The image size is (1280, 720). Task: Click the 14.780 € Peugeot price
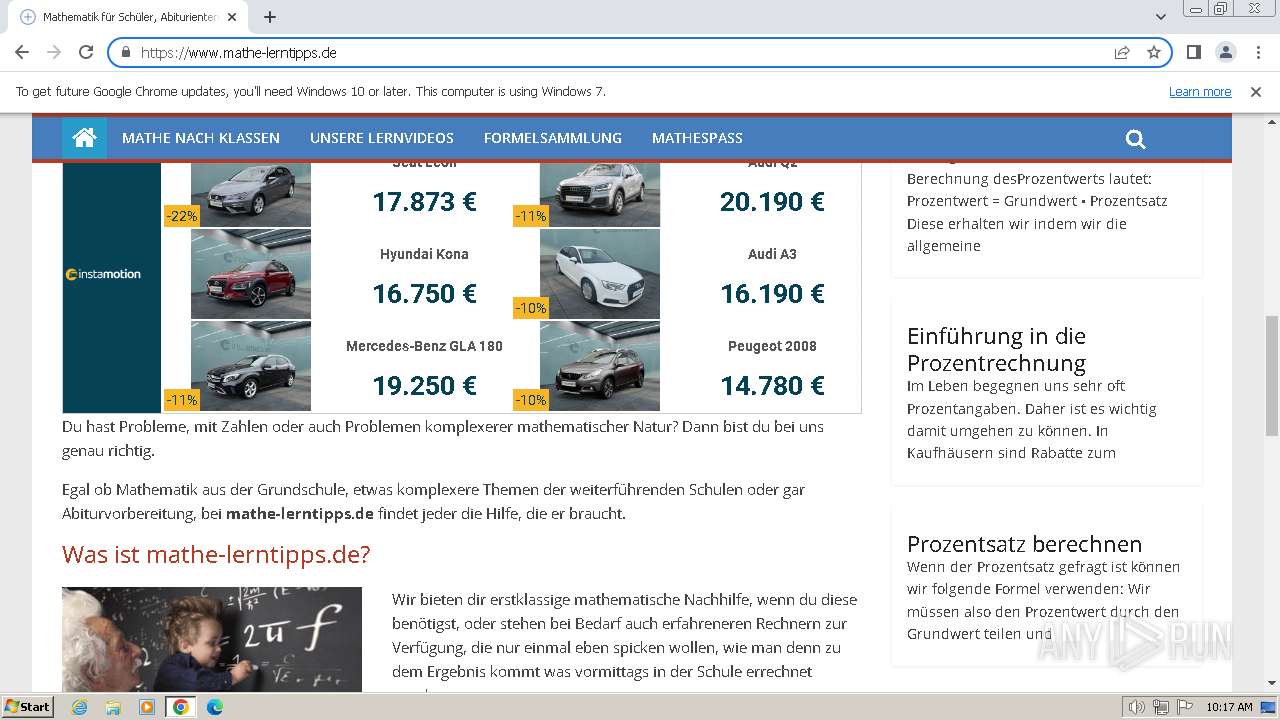click(x=772, y=386)
